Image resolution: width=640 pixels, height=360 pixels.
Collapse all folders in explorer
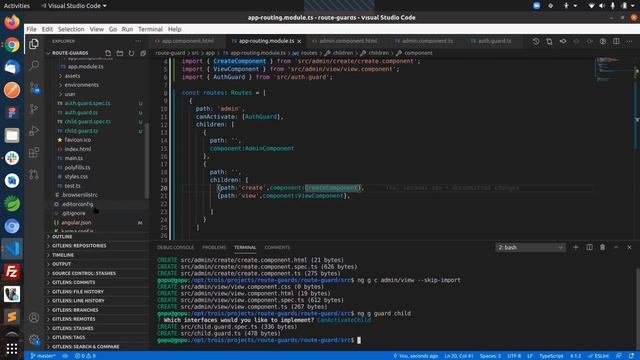pyautogui.click(x=143, y=53)
